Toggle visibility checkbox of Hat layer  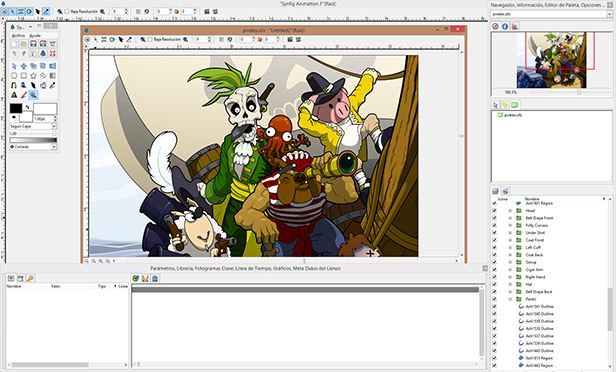(x=494, y=284)
